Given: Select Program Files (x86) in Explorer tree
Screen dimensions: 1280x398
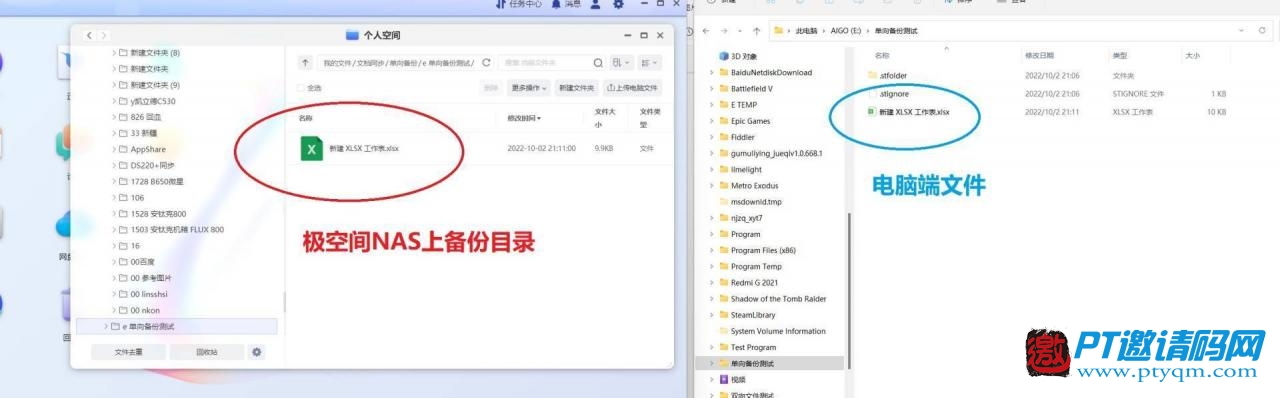Looking at the screenshot, I should pyautogui.click(x=763, y=250).
